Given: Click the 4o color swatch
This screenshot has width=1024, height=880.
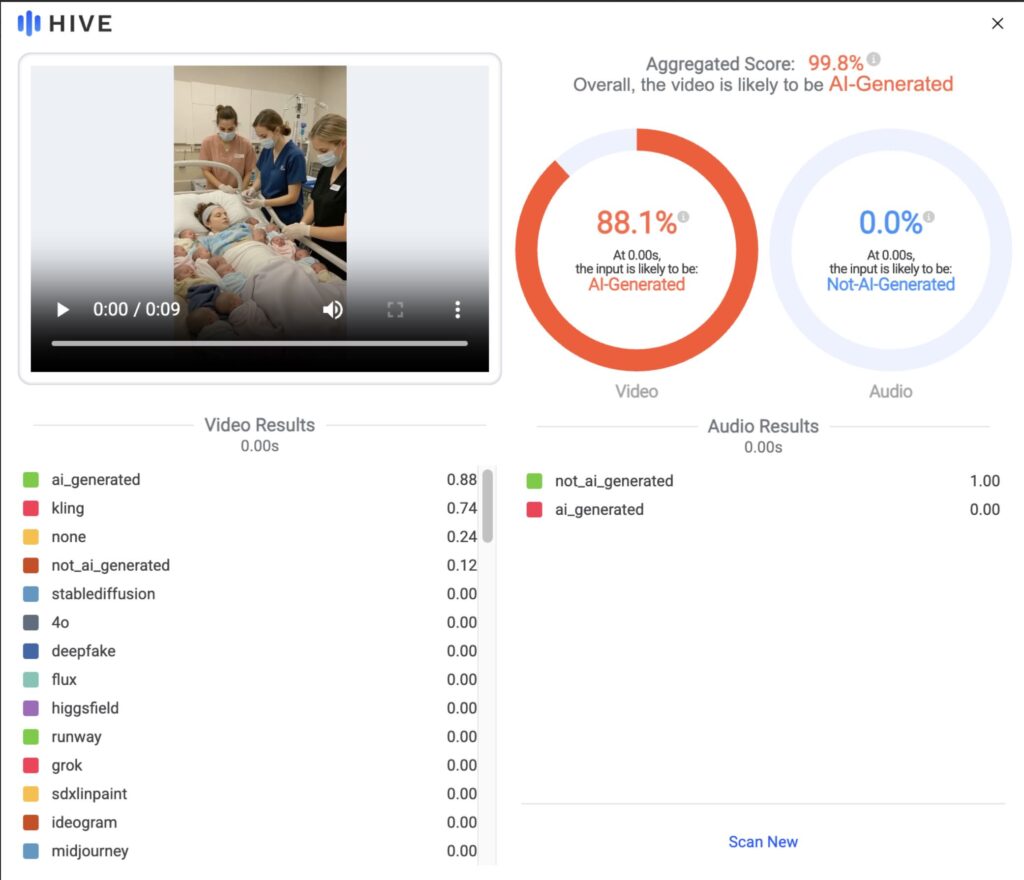Looking at the screenshot, I should click(x=31, y=622).
